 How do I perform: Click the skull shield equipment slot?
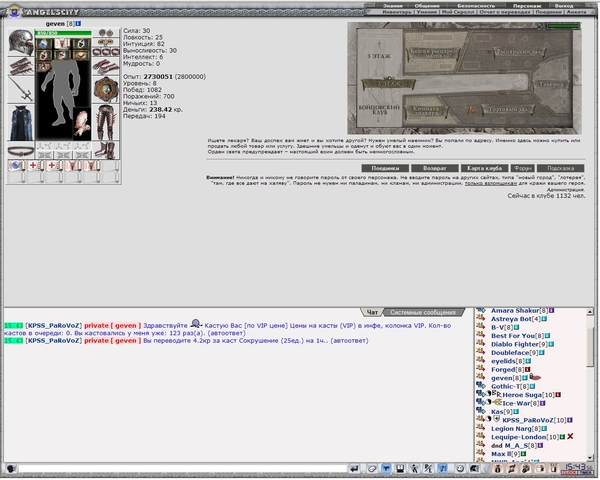[x=106, y=89]
